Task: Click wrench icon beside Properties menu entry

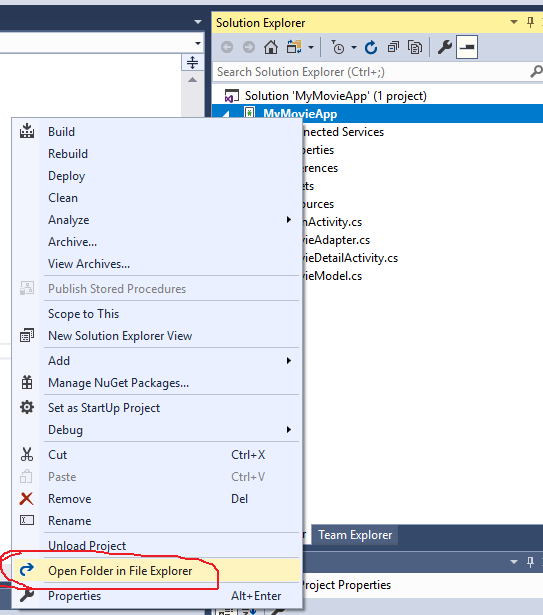Action: point(27,595)
